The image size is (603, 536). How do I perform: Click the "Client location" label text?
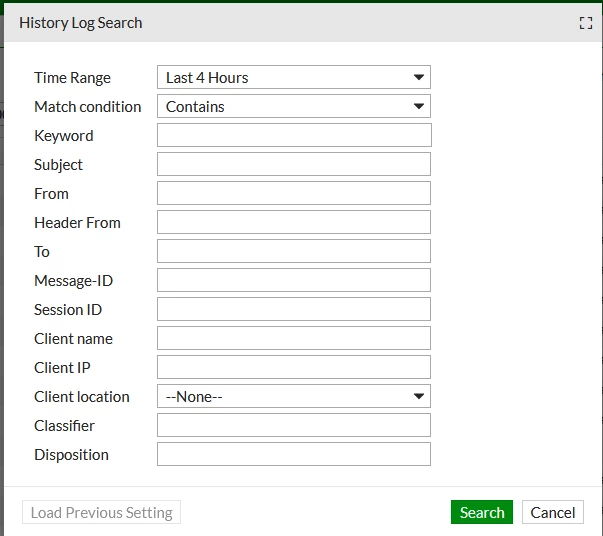82,396
